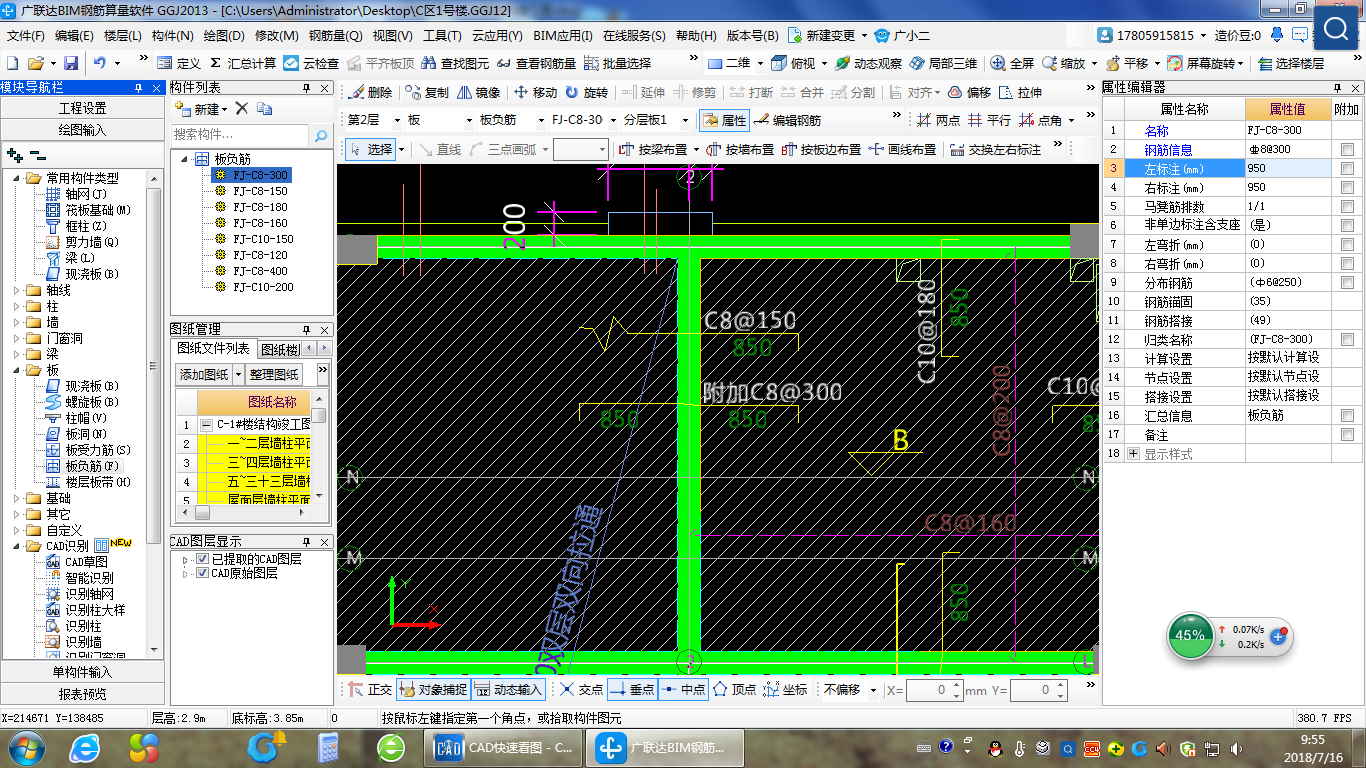Select the 画线布置 draw line placement tool
The image size is (1366, 768).
tap(902, 149)
